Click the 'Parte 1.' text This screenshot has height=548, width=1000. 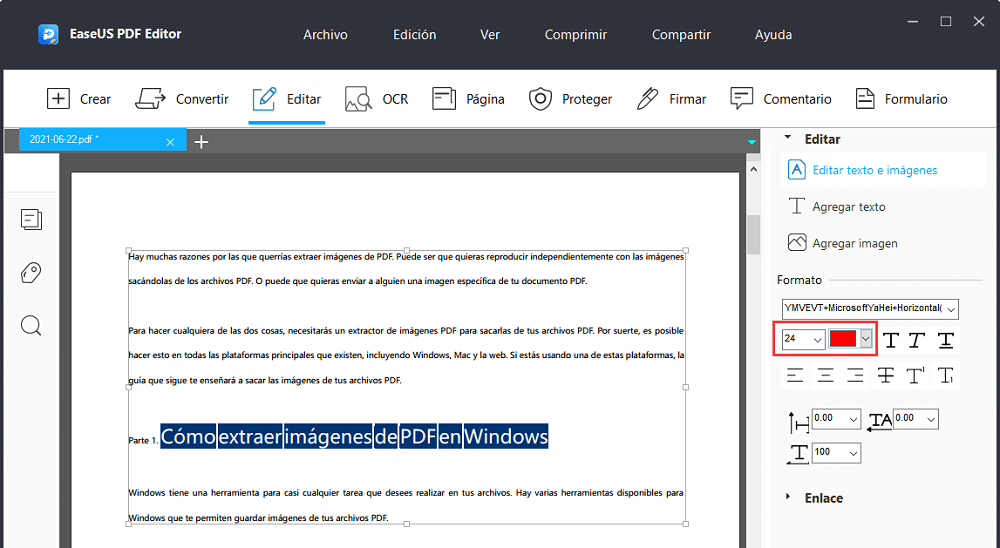143,440
